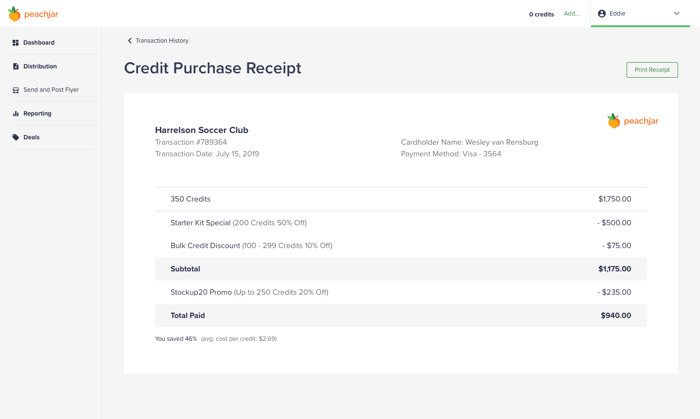700x419 pixels.
Task: Click the Print Receipt button
Action: click(x=652, y=70)
